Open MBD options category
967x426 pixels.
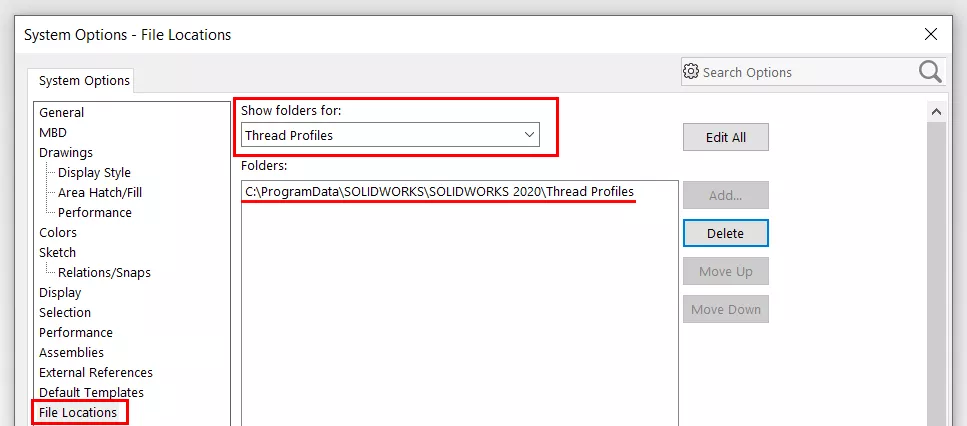tap(53, 133)
